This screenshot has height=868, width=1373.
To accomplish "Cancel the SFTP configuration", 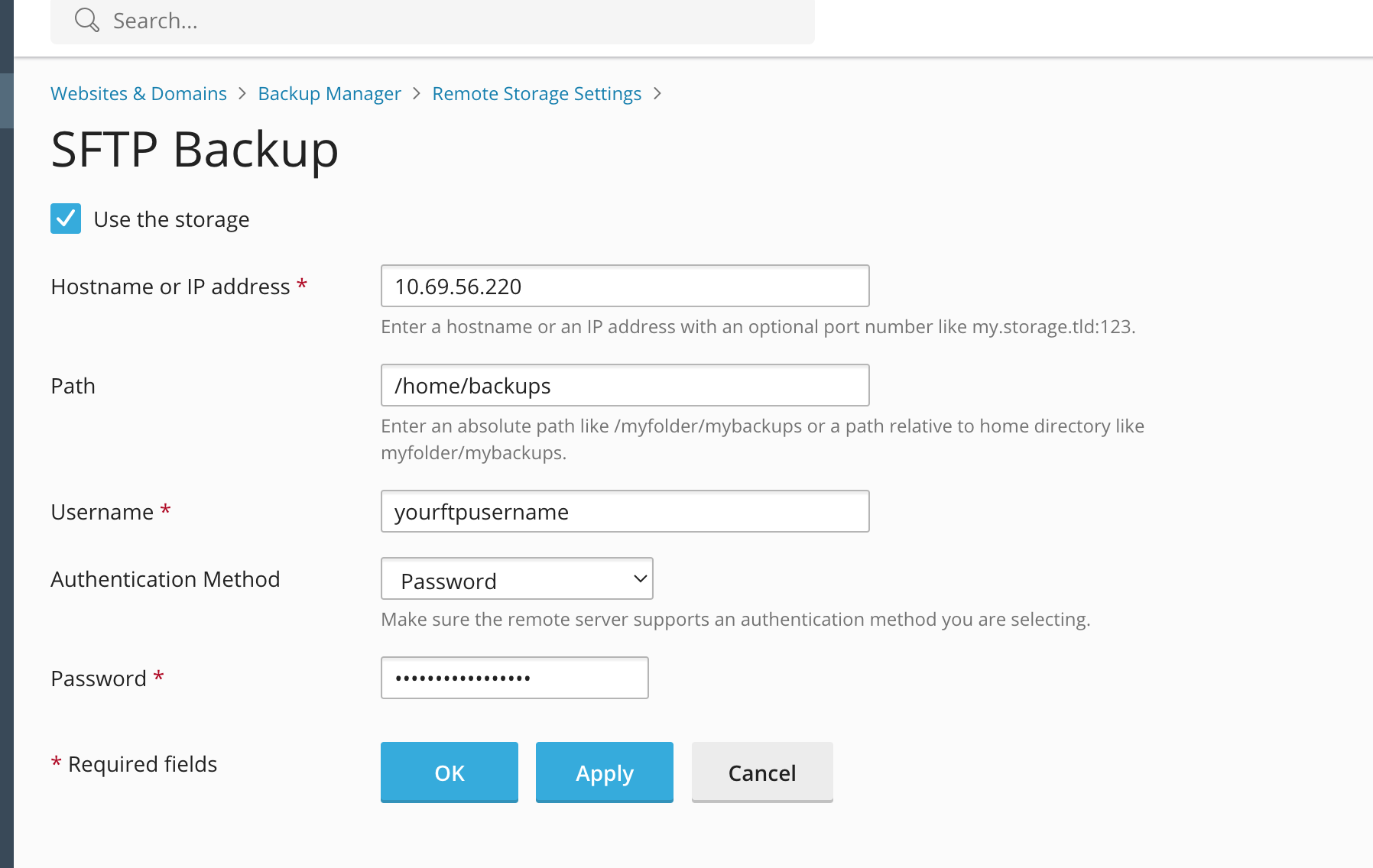I will 761,772.
